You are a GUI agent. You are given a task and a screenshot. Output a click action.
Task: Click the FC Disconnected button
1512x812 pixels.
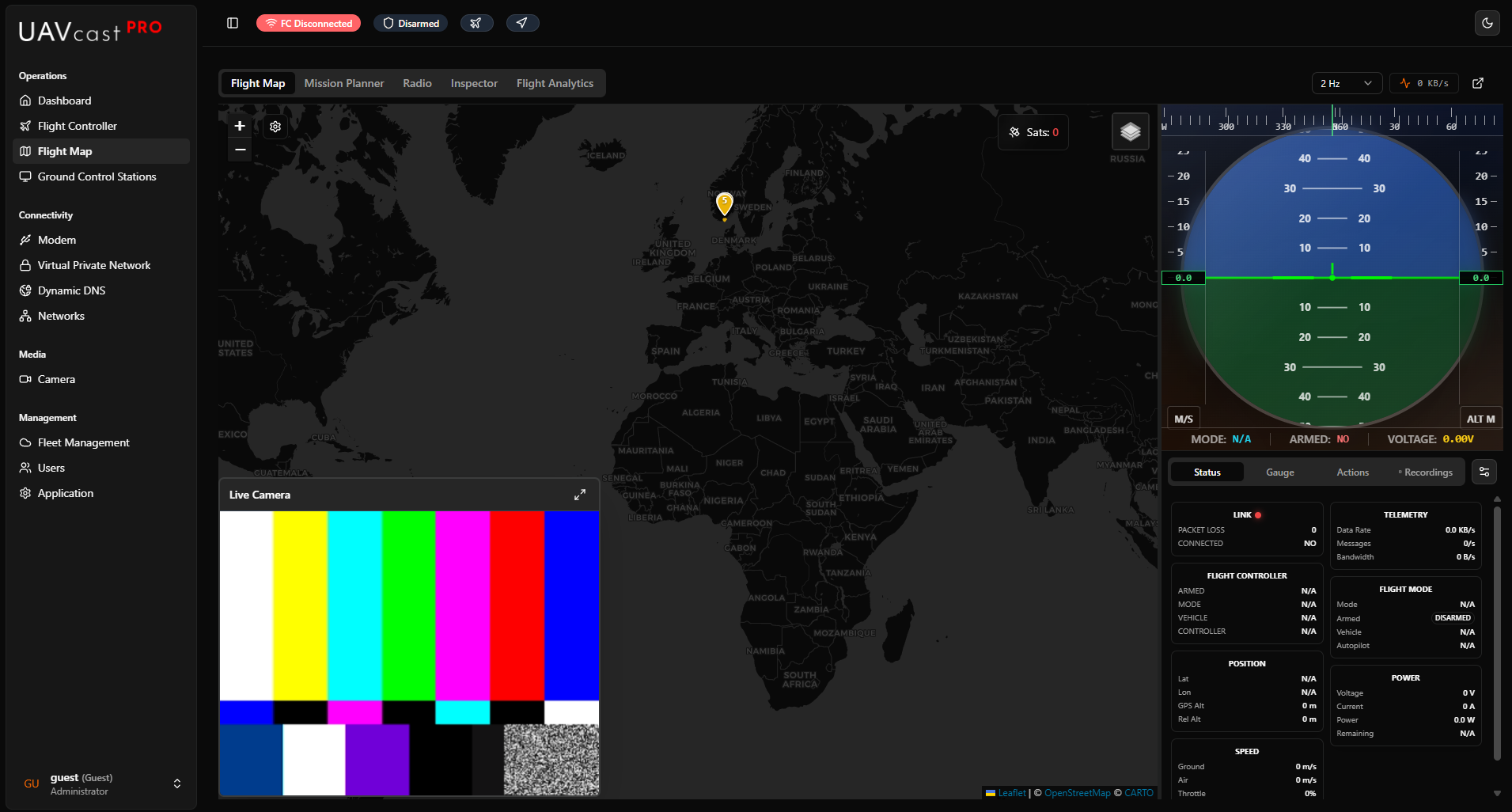pos(309,23)
